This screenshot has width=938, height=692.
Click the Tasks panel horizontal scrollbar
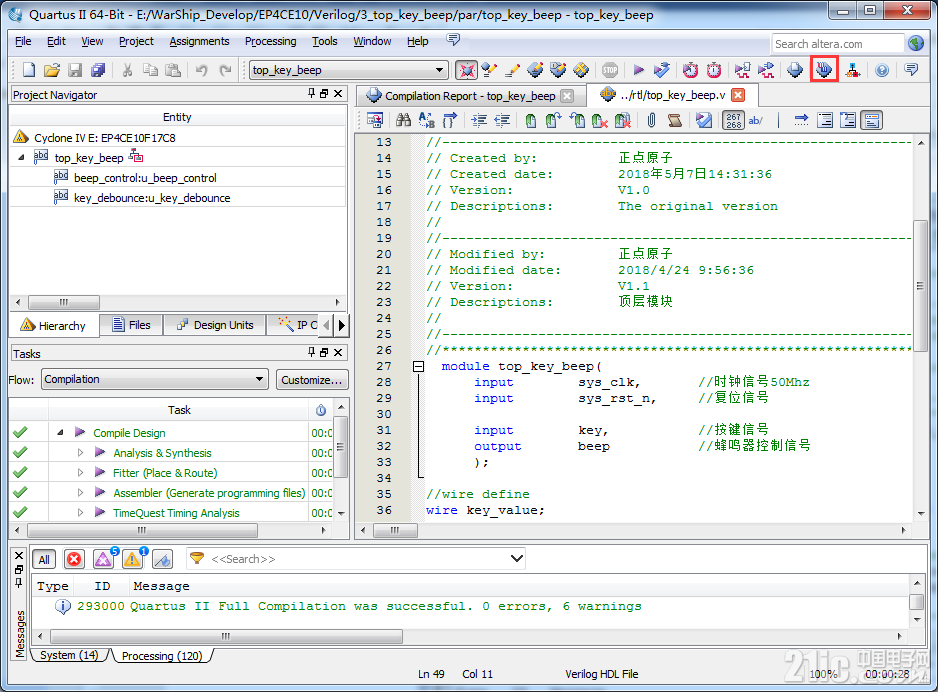point(142,530)
